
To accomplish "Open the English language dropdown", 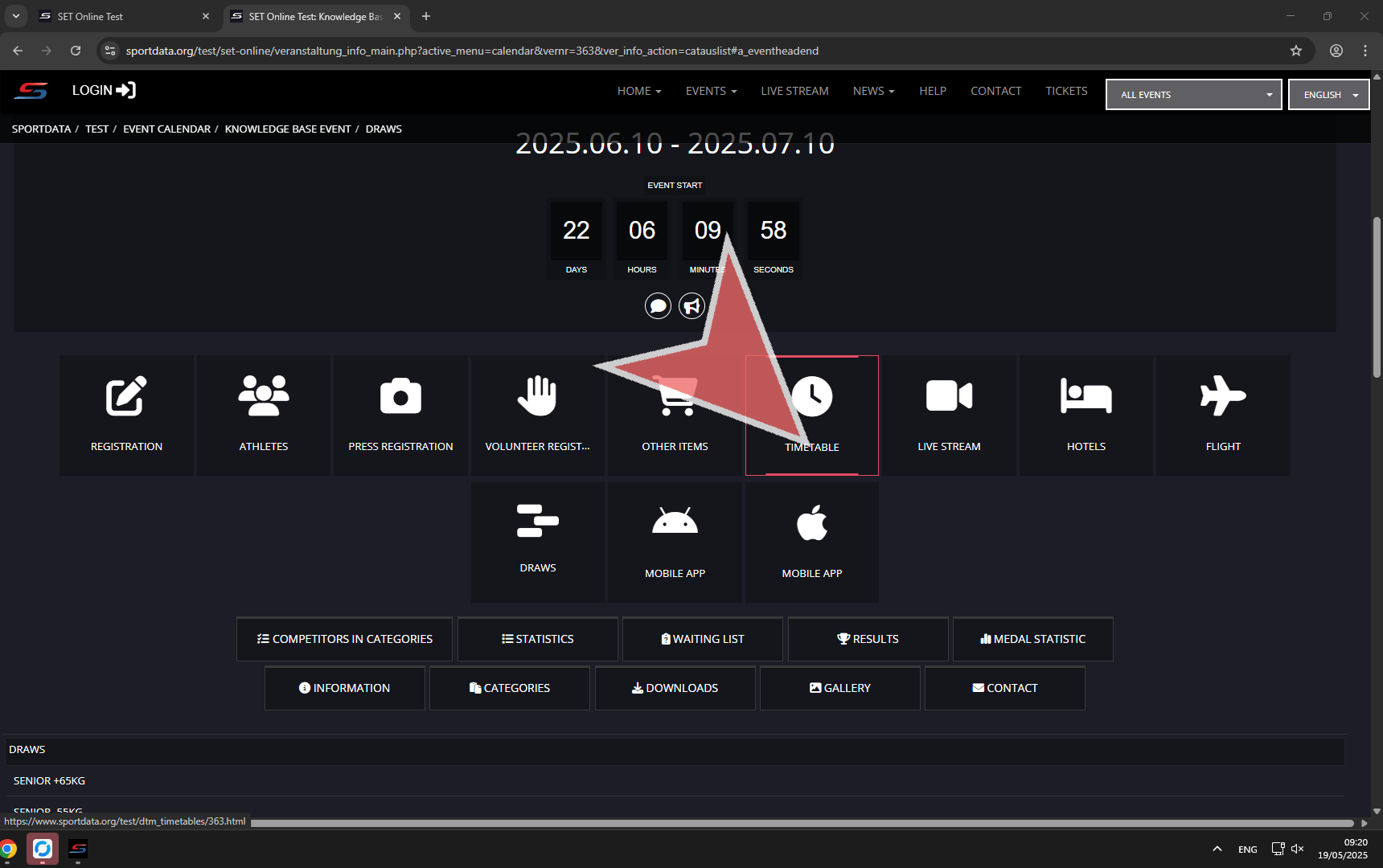I will coord(1328,95).
